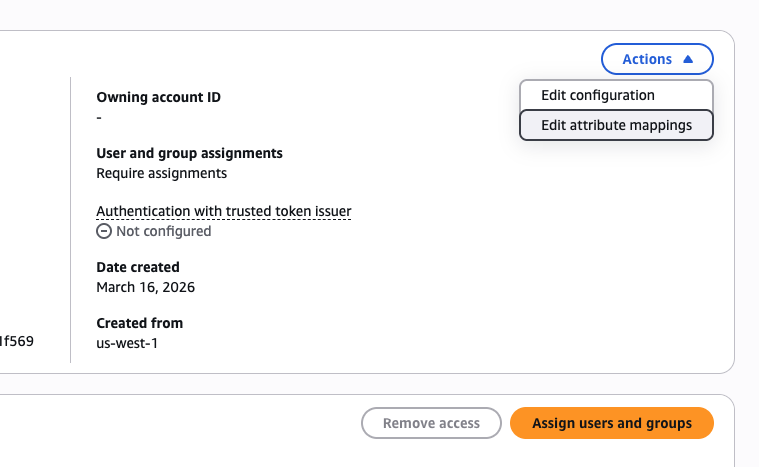Screen dimensions: 759x467
Task: Click the Actions caret triangle icon
Action: (688, 59)
